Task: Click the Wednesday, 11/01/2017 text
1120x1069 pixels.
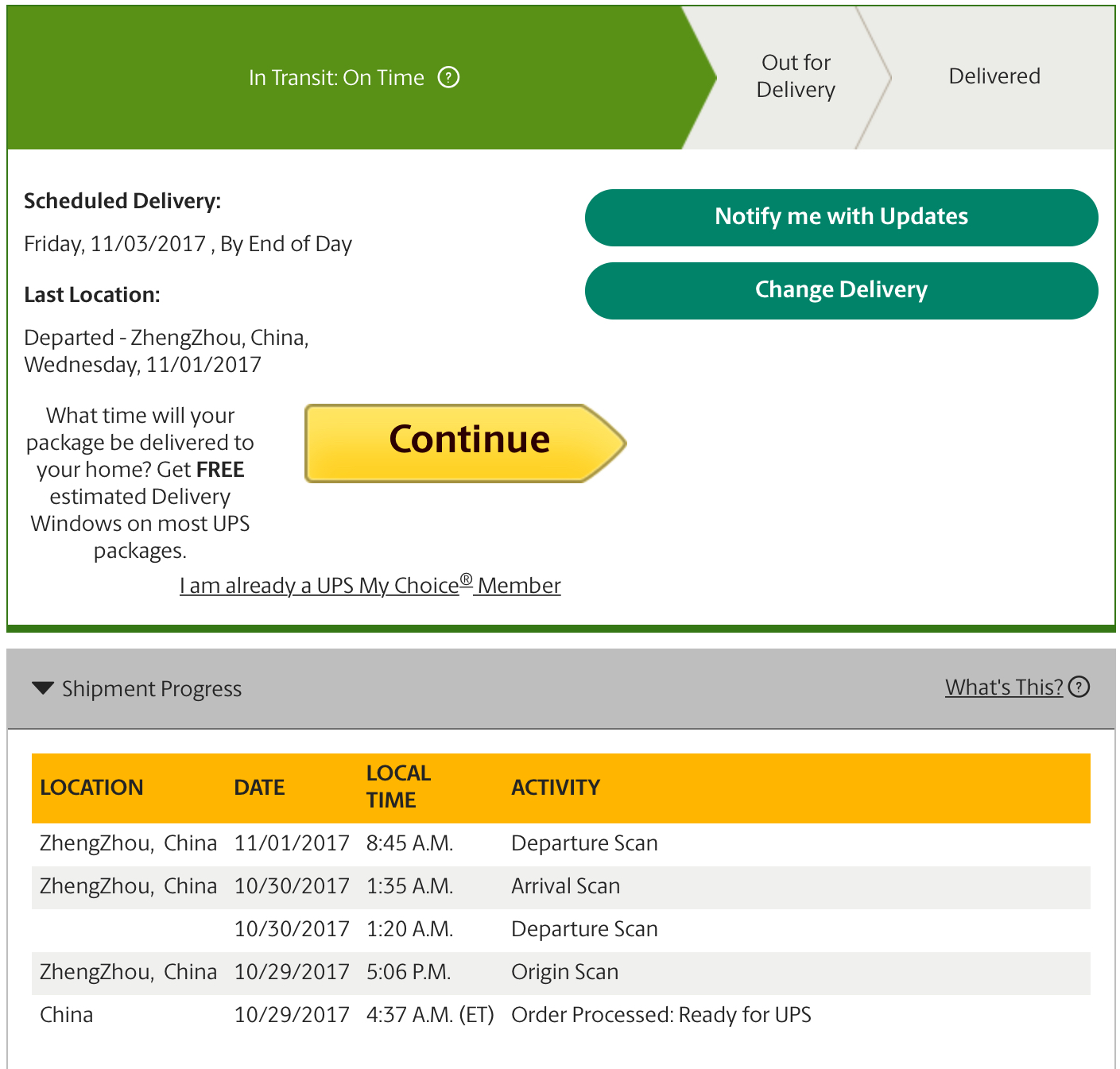Action: (143, 365)
